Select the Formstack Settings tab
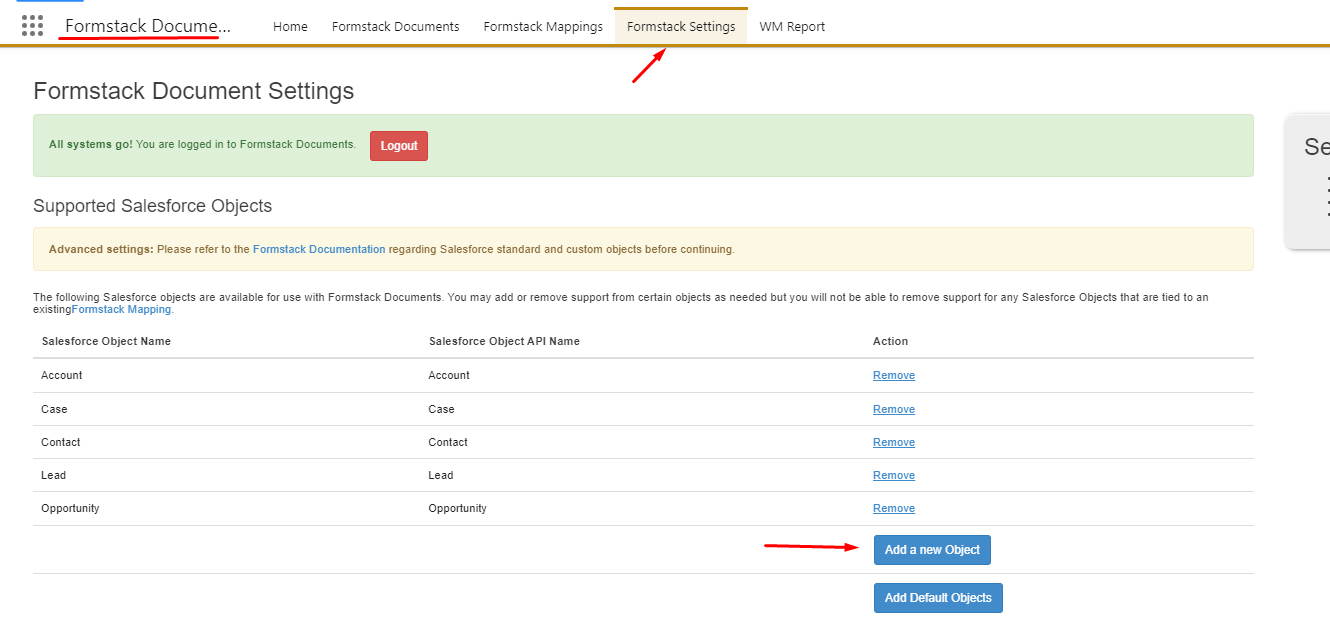The image size is (1330, 620). 681,27
